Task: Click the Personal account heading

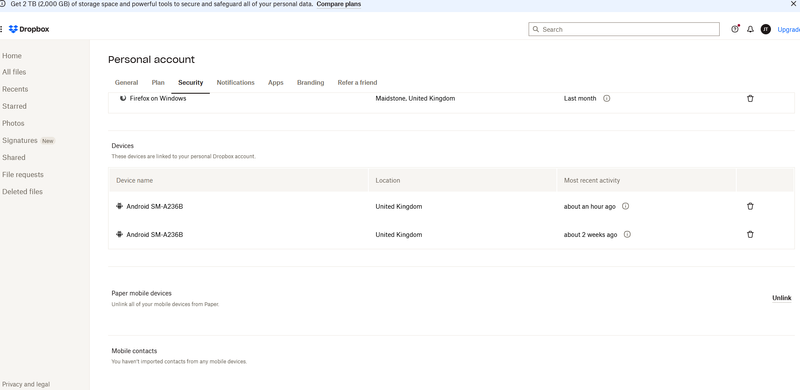Action: click(152, 60)
